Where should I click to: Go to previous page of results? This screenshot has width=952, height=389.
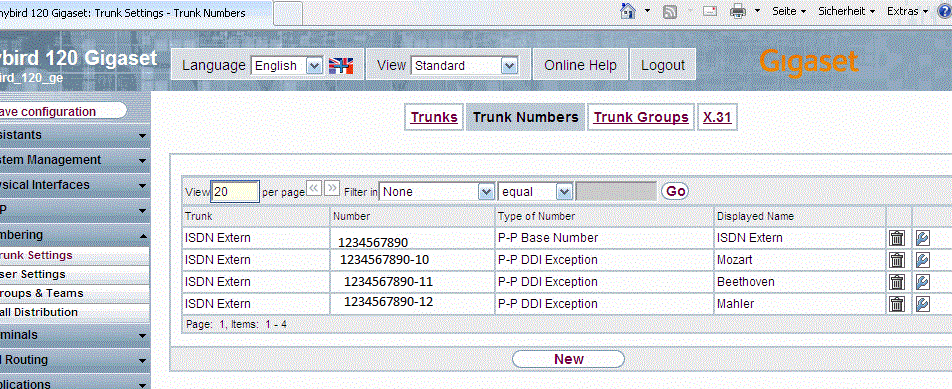(313, 188)
